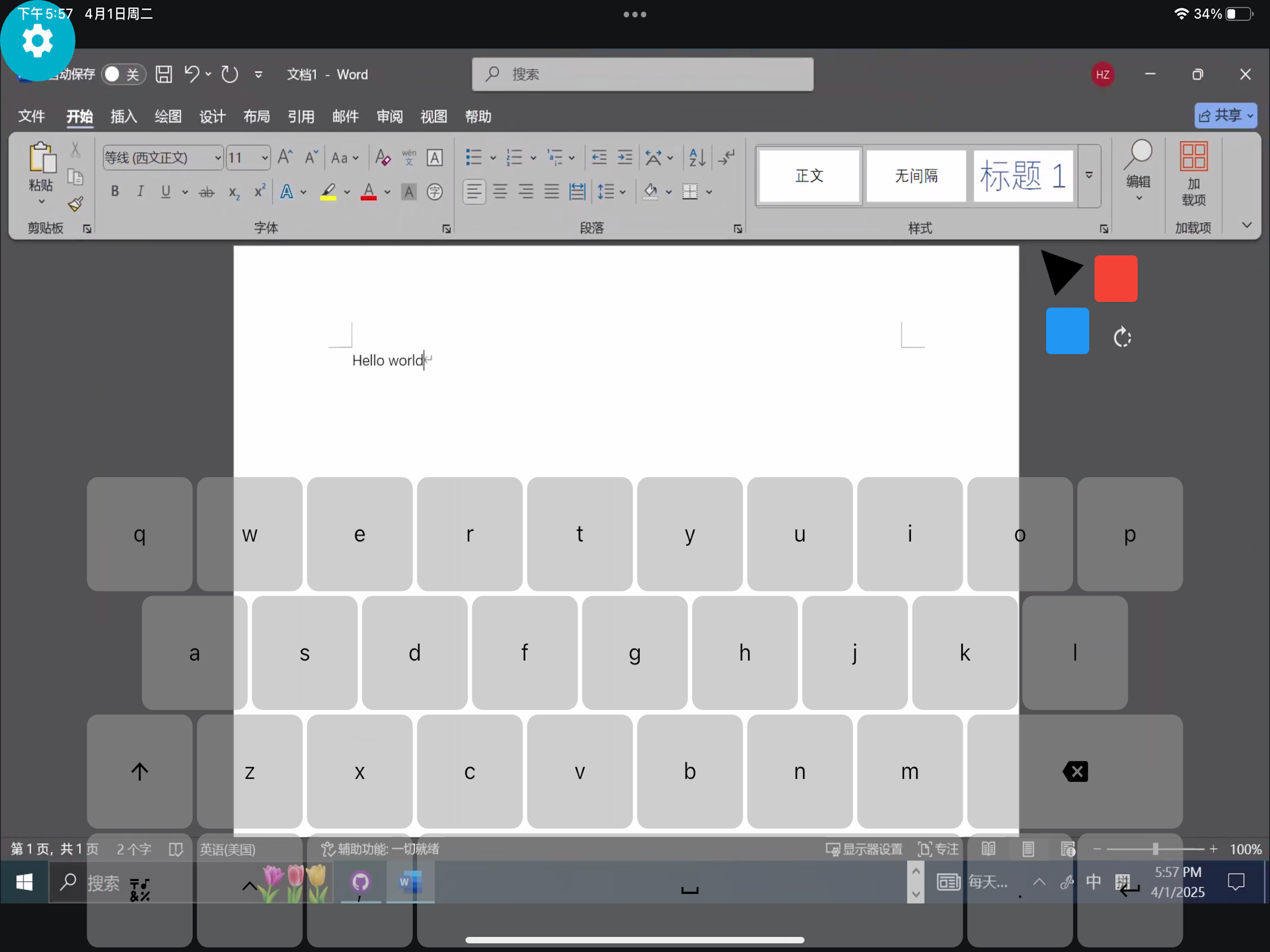Apply the No Spacing style
This screenshot has height=952, width=1270.
point(916,176)
